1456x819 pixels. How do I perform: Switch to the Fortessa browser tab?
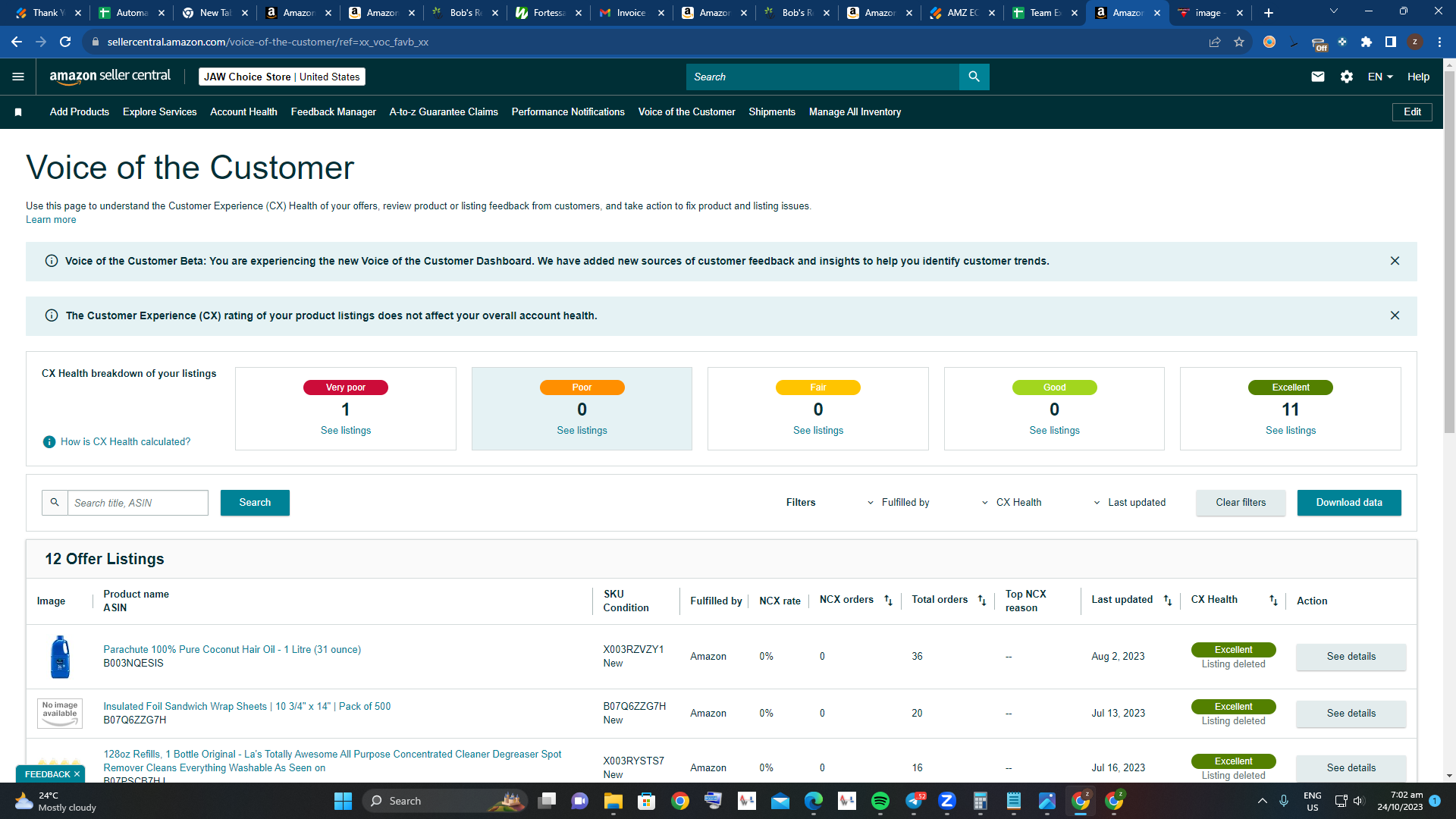(548, 13)
